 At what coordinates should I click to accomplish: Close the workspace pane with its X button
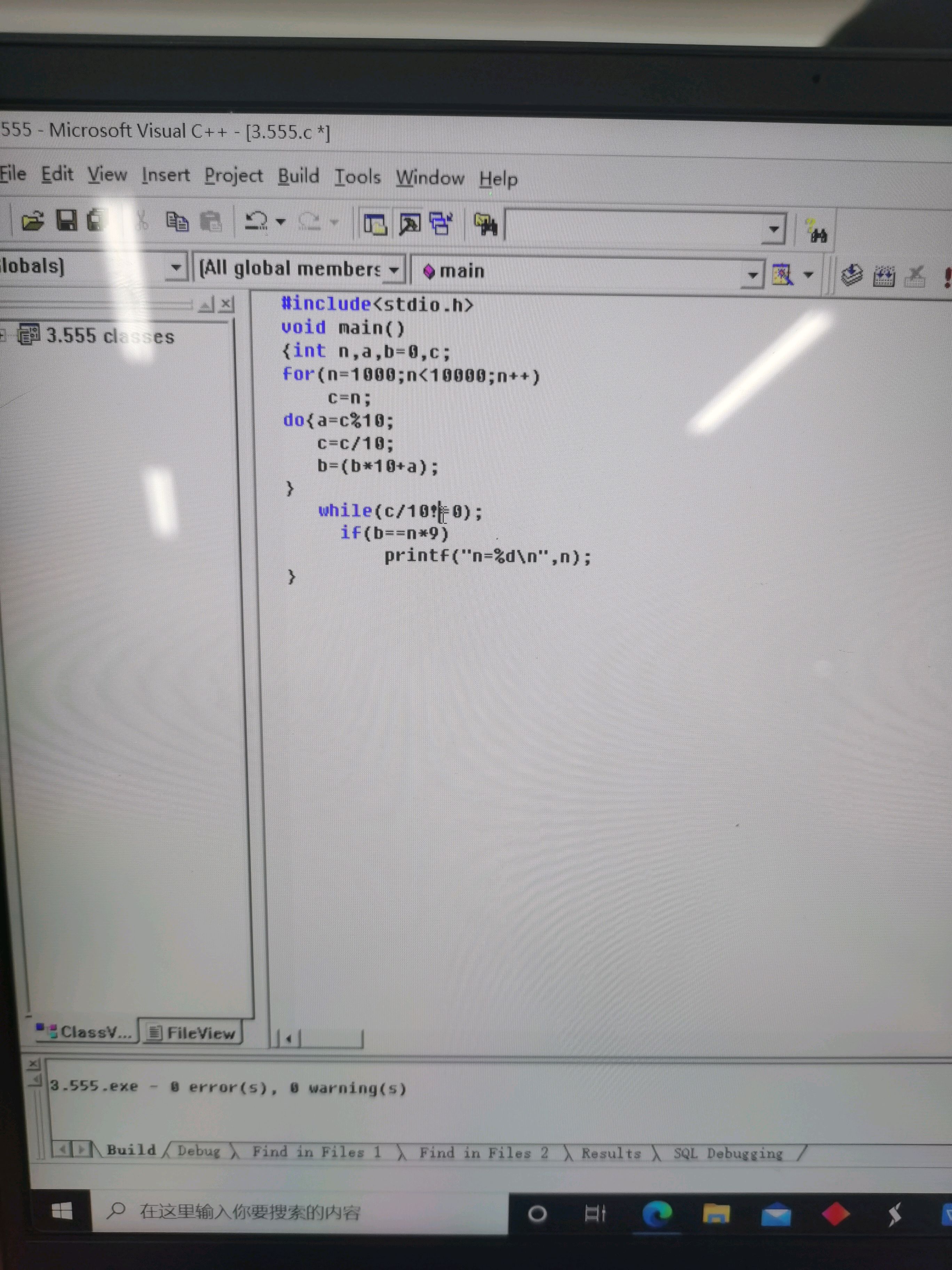click(227, 304)
